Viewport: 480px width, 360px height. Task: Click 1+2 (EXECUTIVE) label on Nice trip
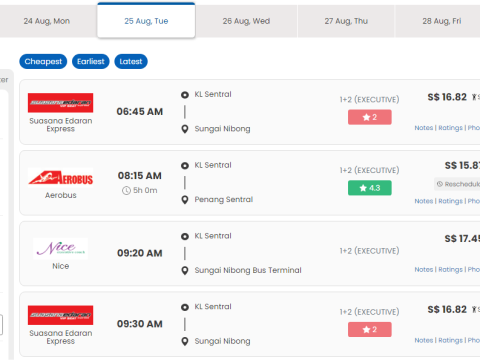click(369, 251)
